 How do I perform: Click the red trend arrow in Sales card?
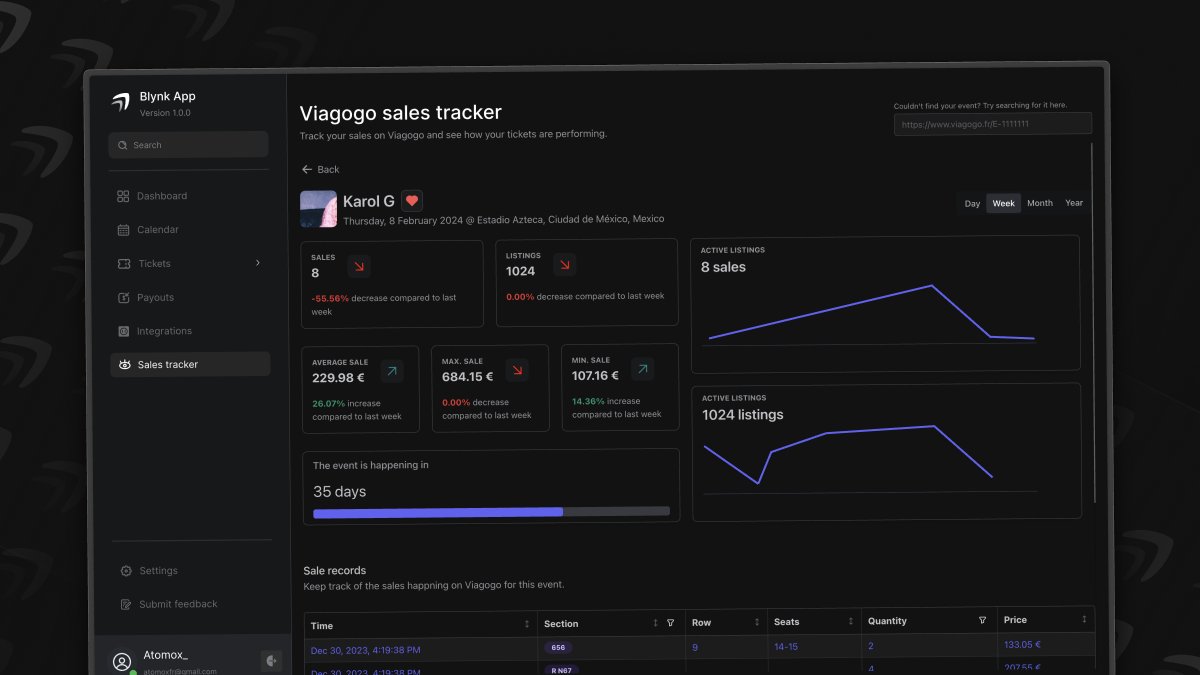pos(359,265)
